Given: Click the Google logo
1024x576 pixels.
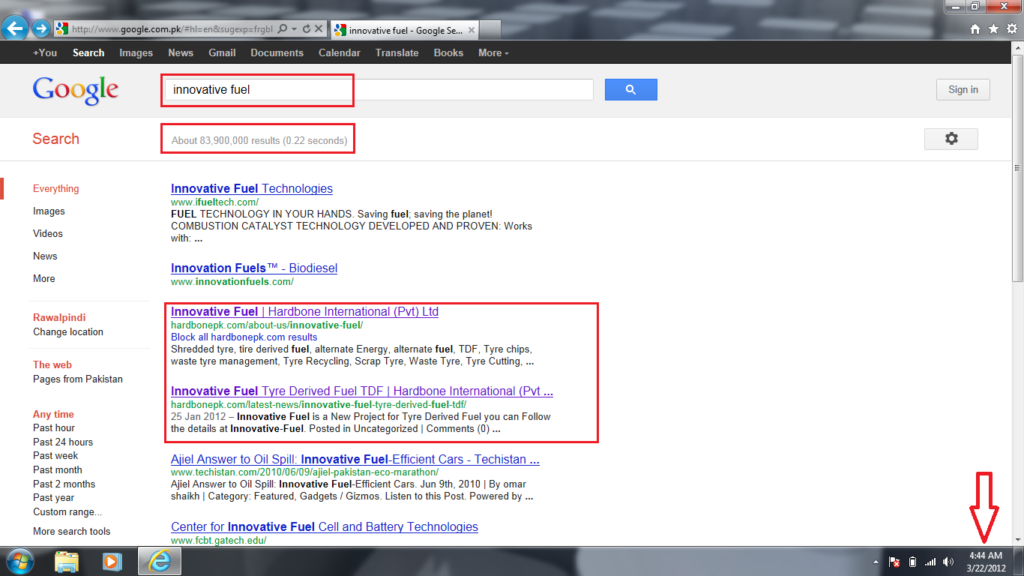Looking at the screenshot, I should click(76, 90).
